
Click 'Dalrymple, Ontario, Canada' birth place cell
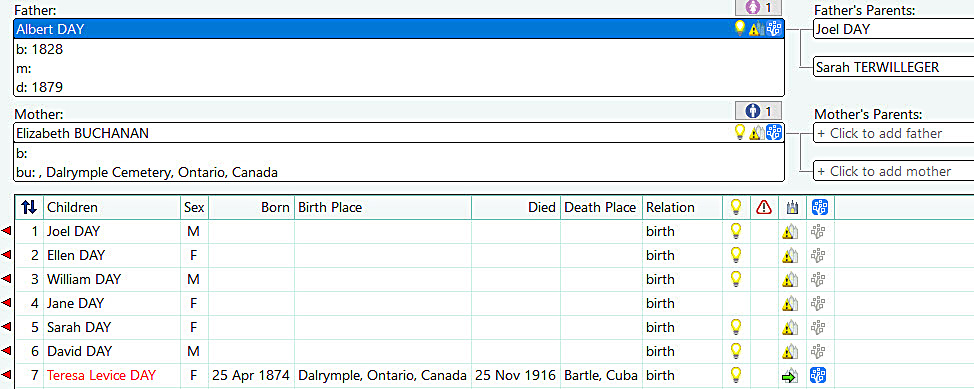[x=383, y=375]
